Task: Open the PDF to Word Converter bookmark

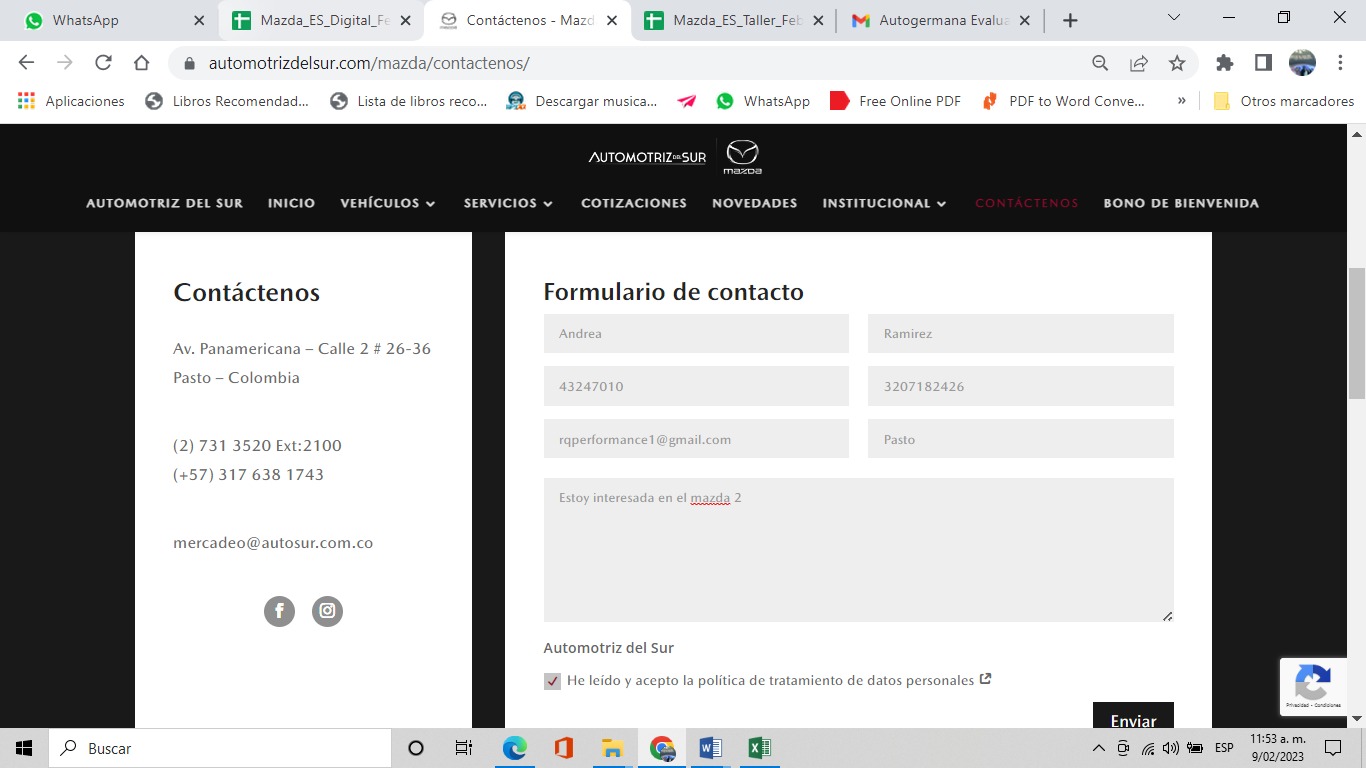Action: 1063,101
